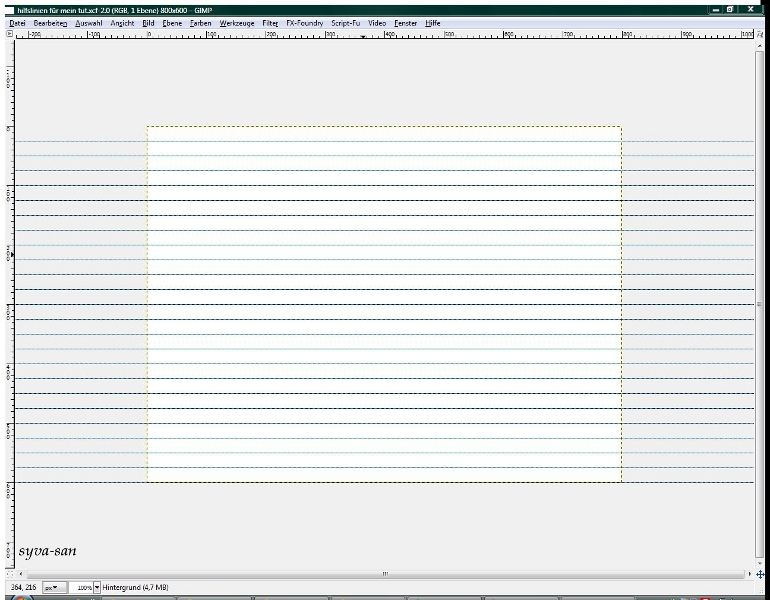
Task: Click horizontal scrollbar left arrow
Action: 21,573
